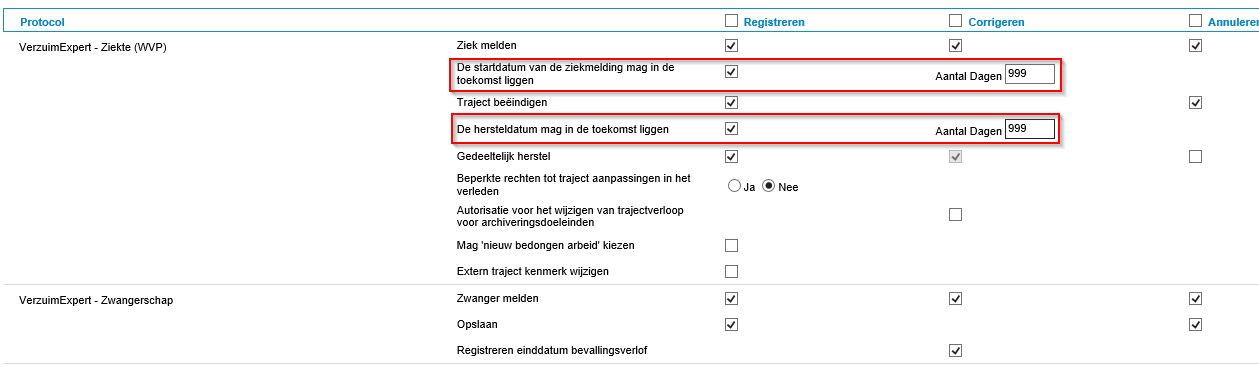
Task: Check Annuleren for Gedeeltelijk herstel
Action: point(1196,156)
